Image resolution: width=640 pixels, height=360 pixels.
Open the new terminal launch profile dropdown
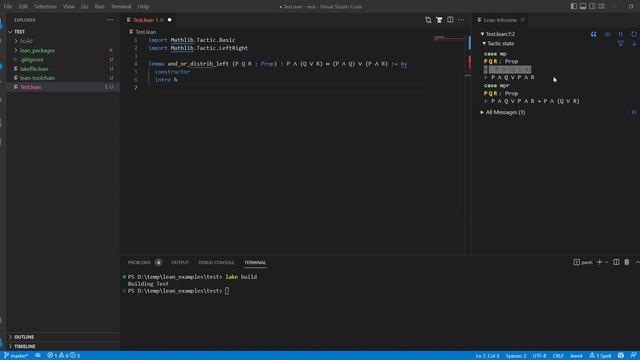click(607, 262)
